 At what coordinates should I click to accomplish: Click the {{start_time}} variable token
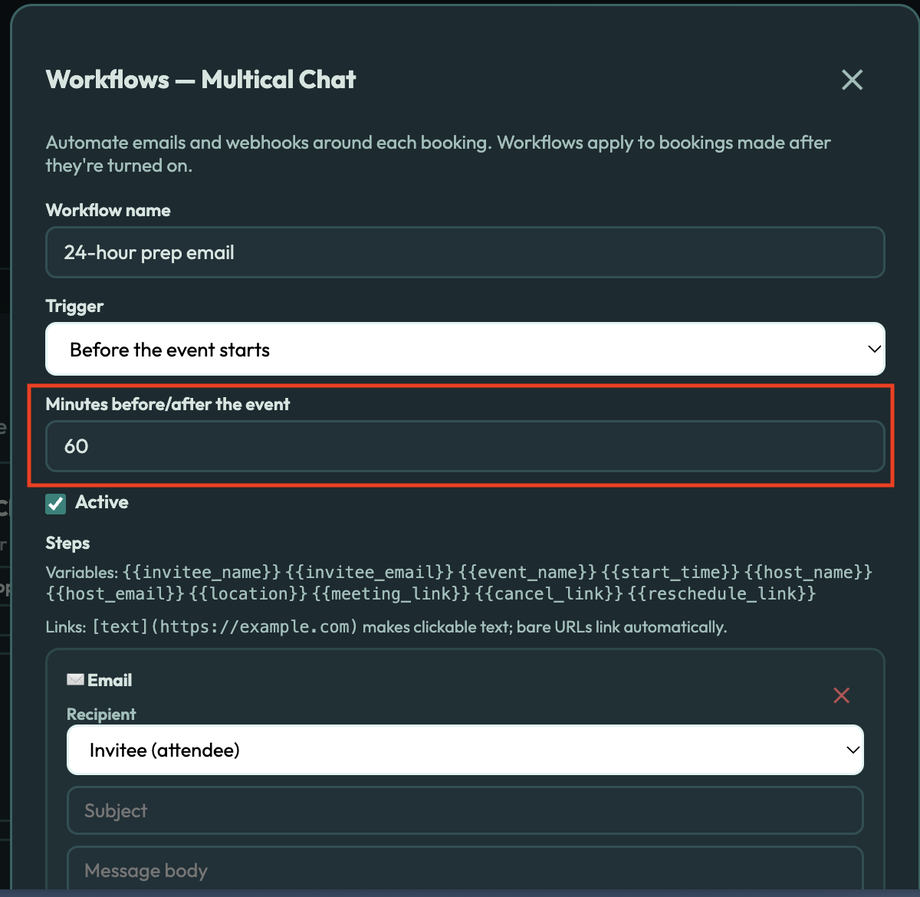point(671,572)
